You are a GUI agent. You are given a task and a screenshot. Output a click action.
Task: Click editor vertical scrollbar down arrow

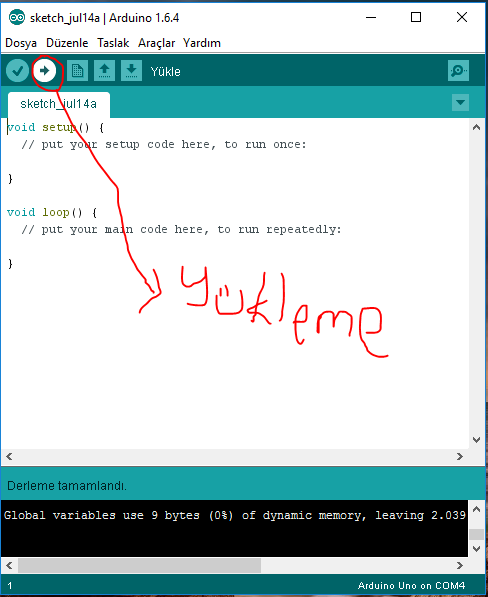click(476, 440)
